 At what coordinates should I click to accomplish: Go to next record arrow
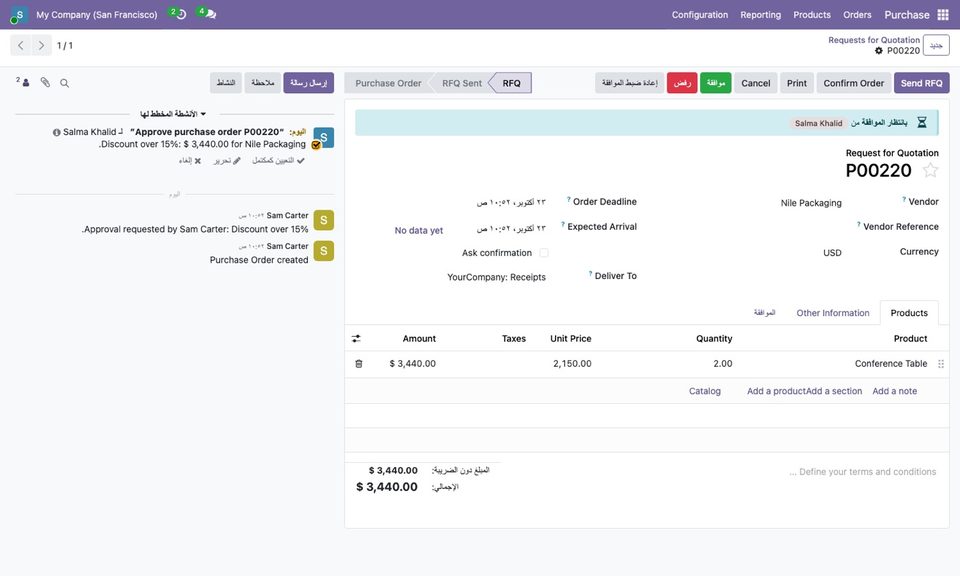pos(41,45)
